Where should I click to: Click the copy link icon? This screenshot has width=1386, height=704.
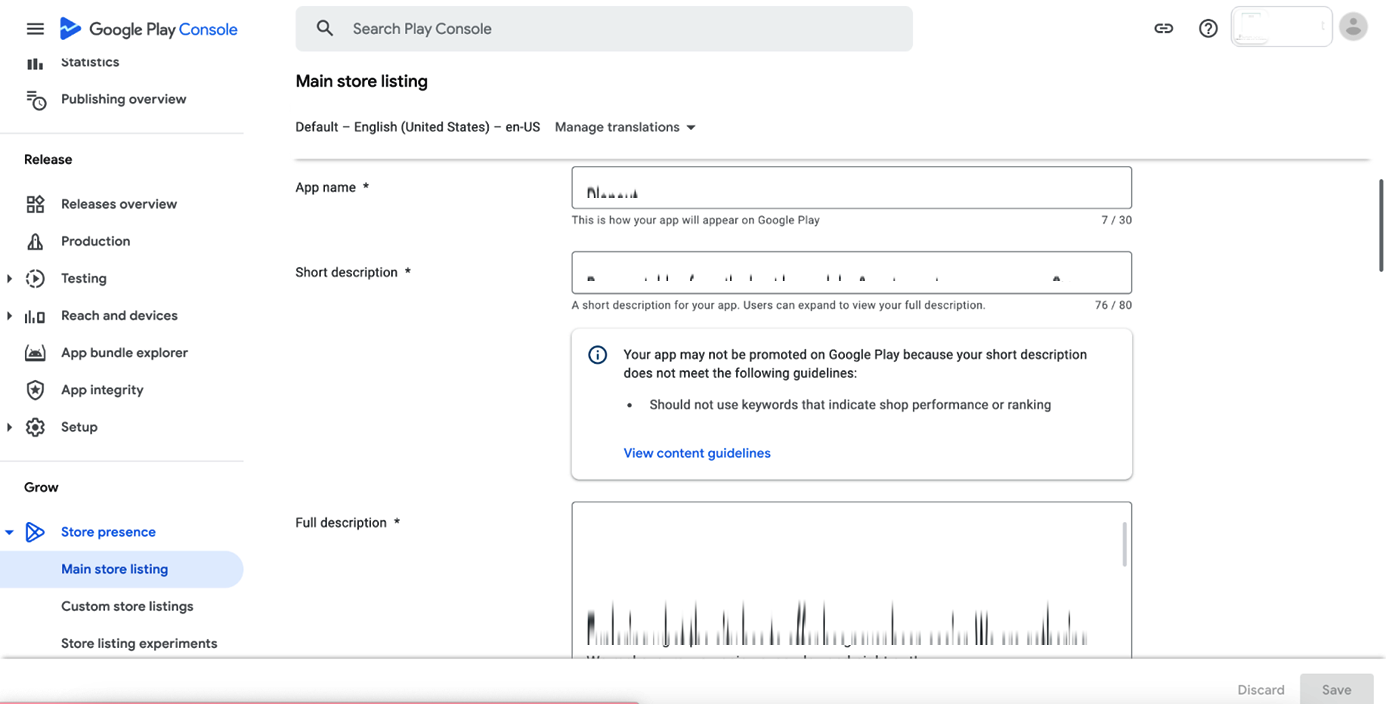click(x=1163, y=29)
